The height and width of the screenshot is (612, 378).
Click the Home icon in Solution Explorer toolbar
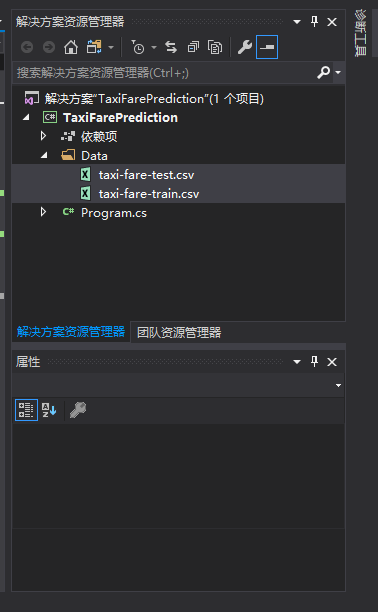(71, 47)
